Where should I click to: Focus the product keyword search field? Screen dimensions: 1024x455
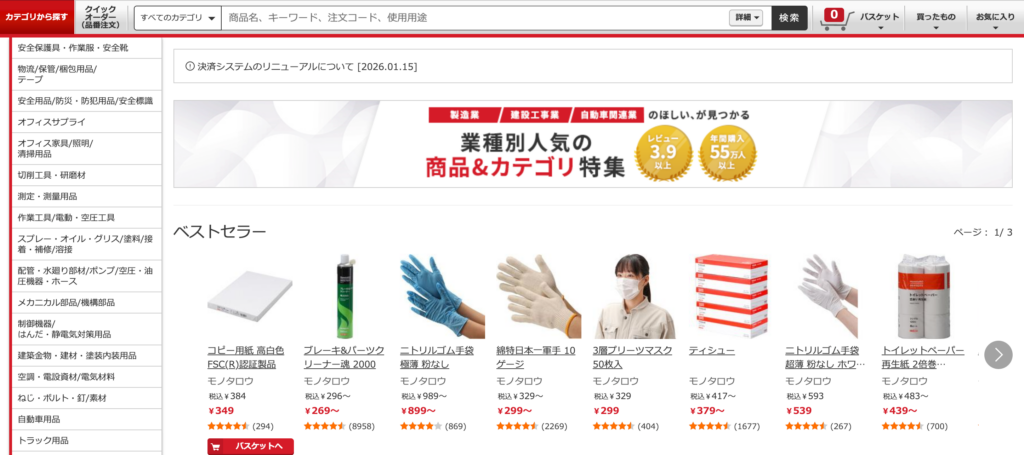(x=475, y=18)
